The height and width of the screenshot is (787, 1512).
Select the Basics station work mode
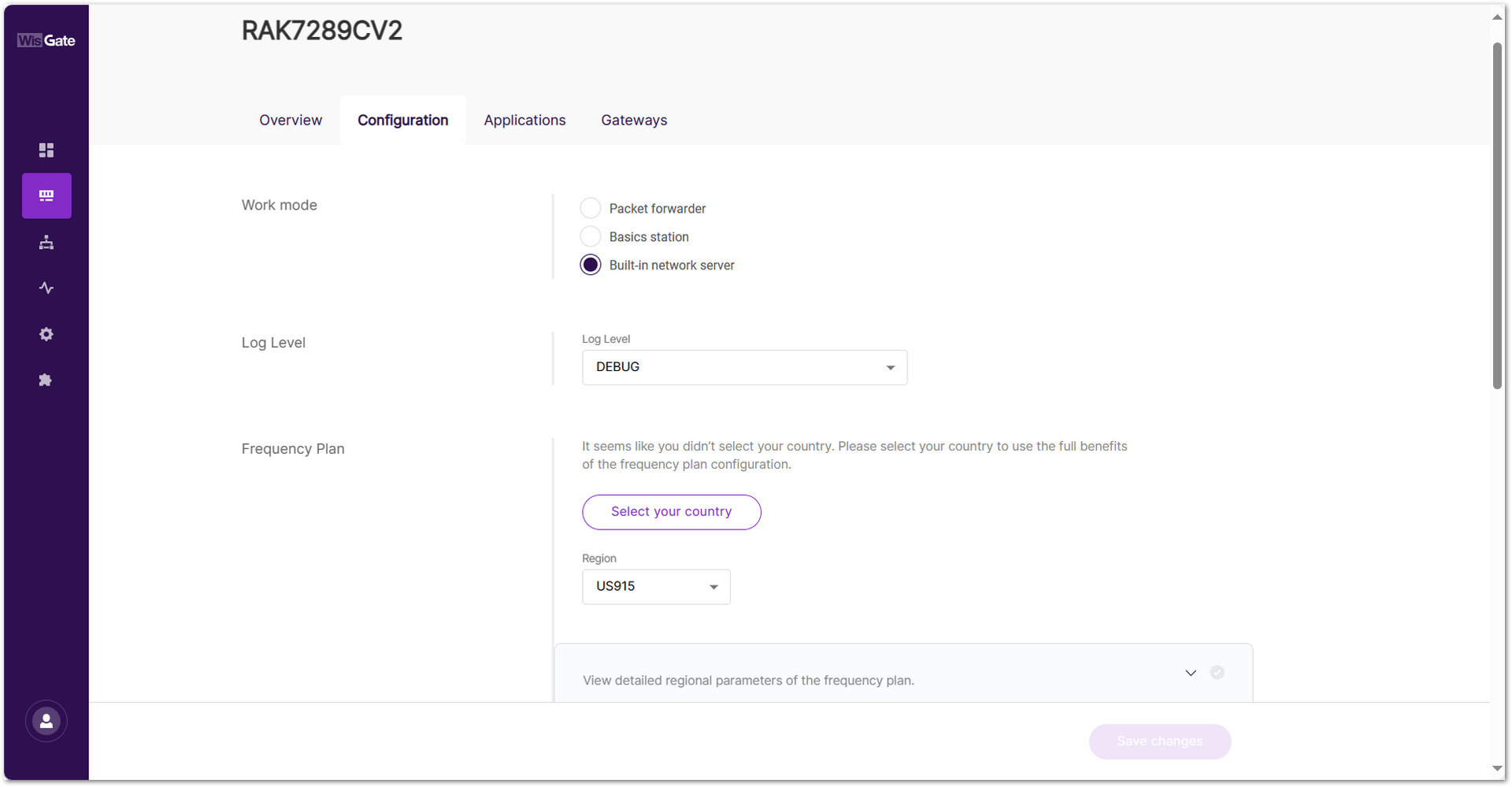[591, 236]
